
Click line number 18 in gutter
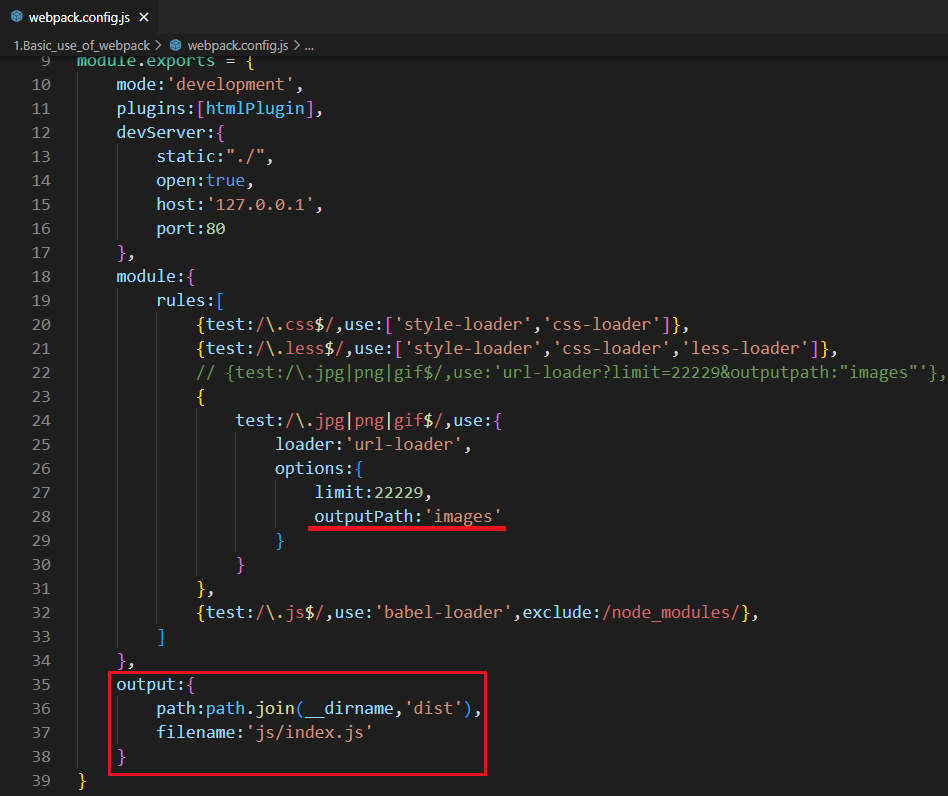(41, 277)
